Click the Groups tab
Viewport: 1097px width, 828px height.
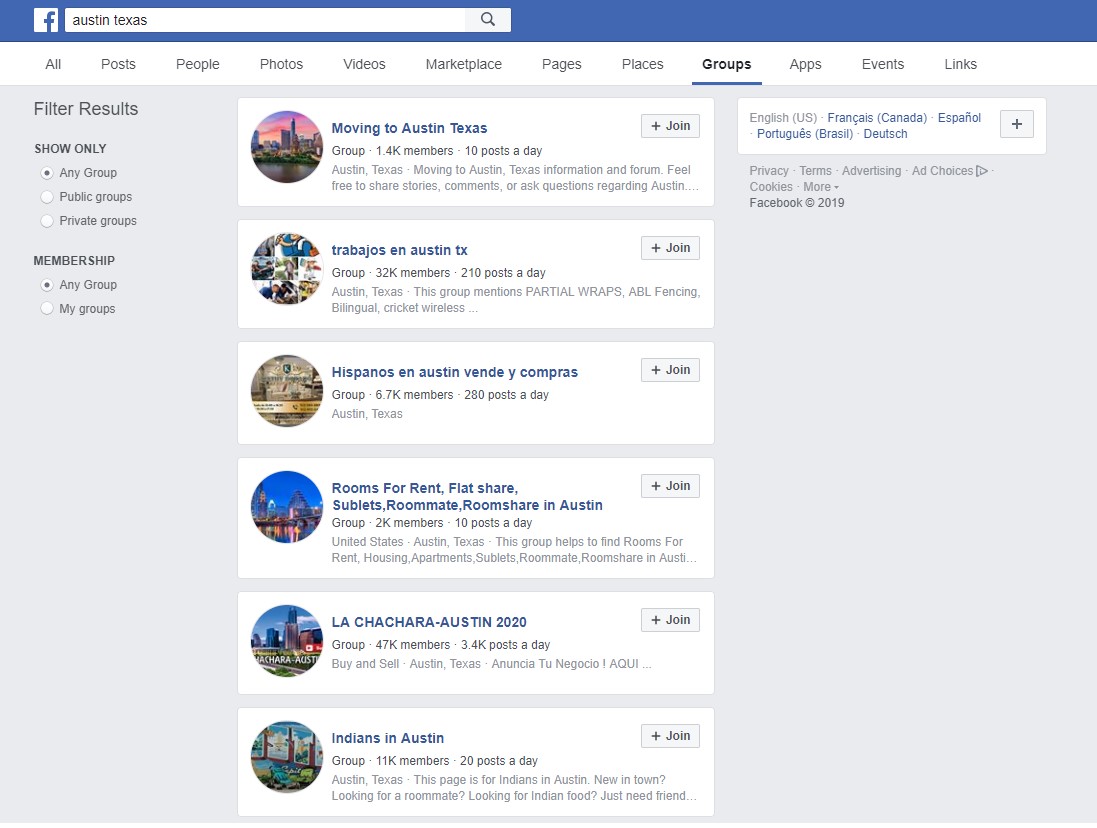coord(727,64)
